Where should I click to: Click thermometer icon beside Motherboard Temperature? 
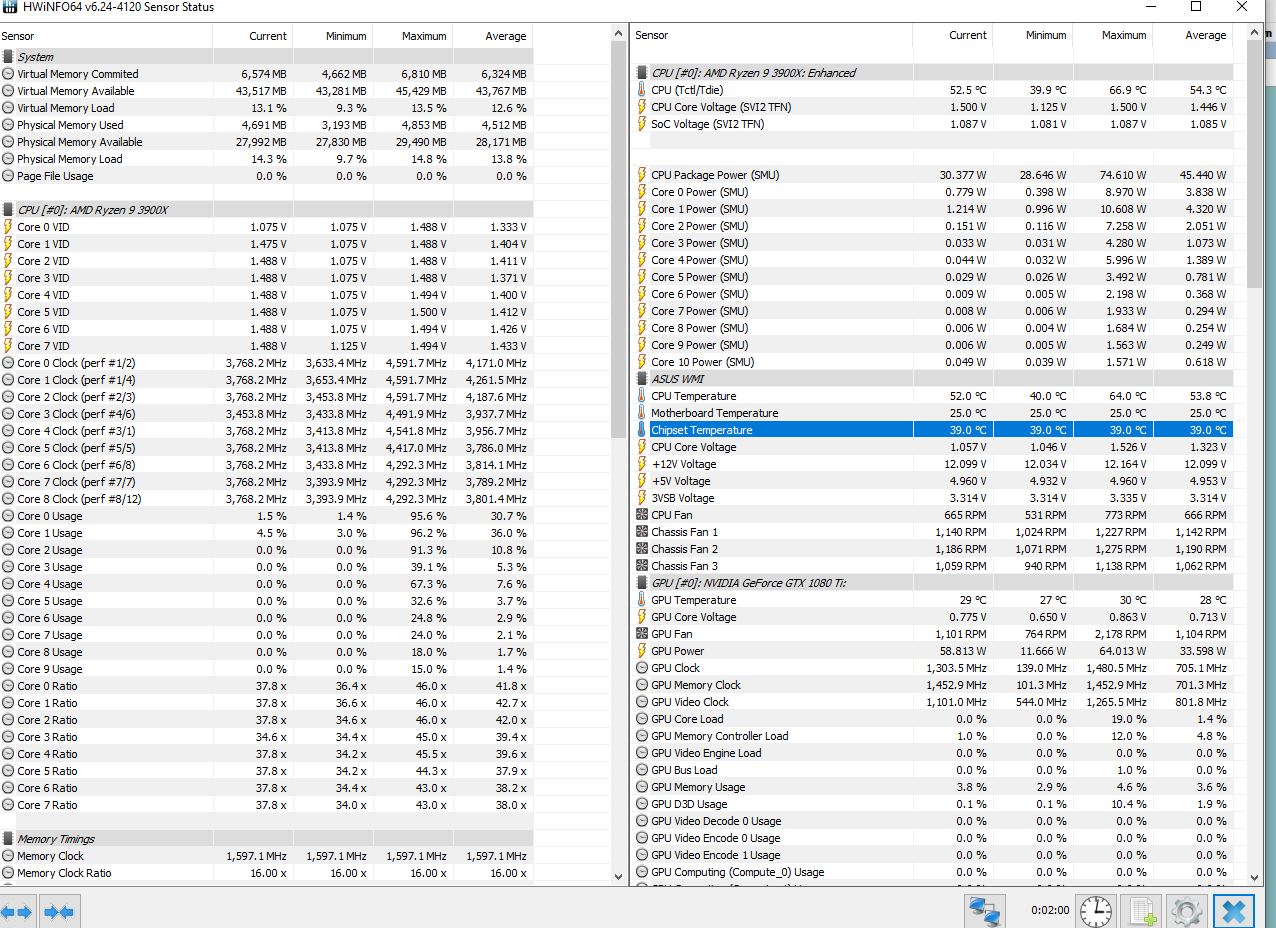click(642, 413)
